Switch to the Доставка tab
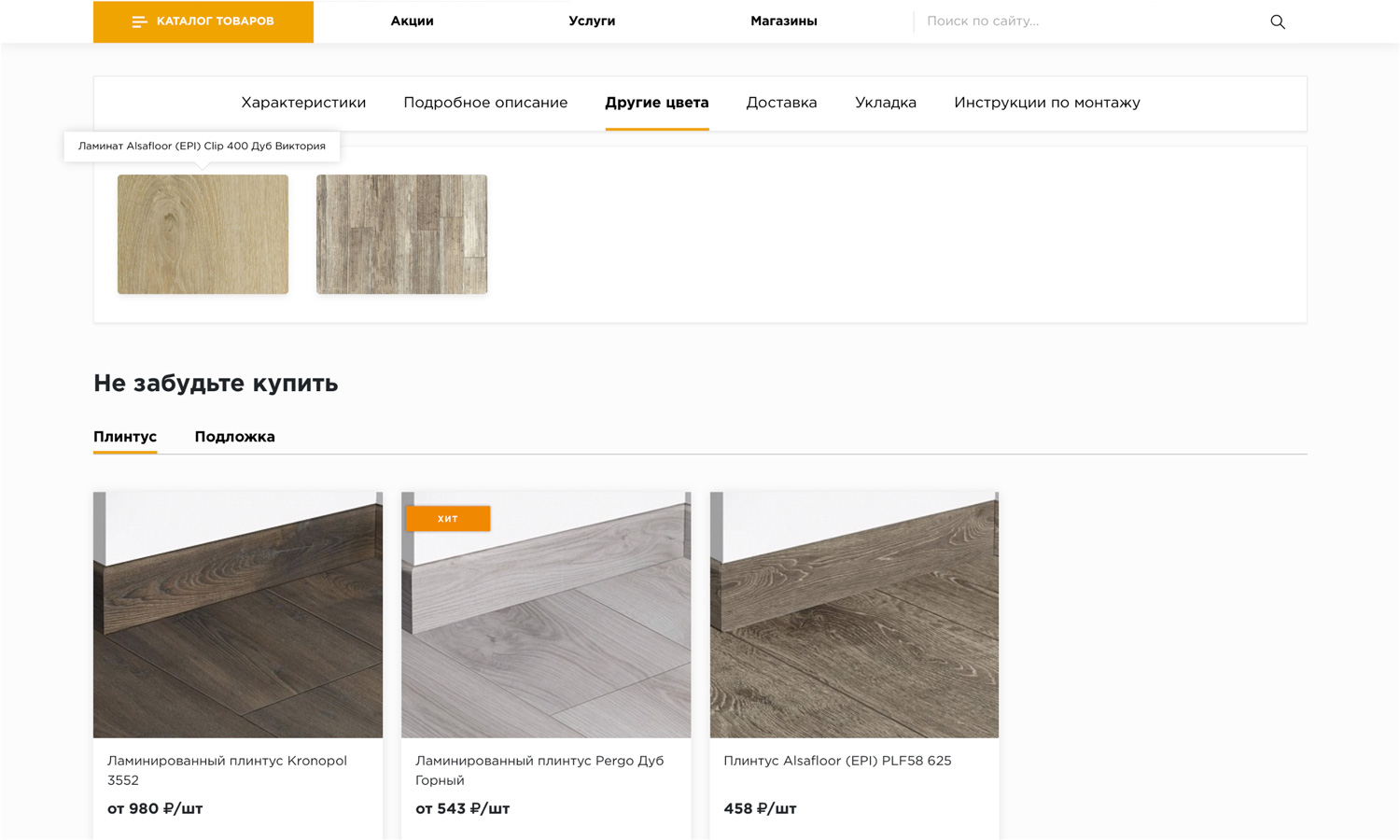The image size is (1400, 840). click(x=781, y=103)
